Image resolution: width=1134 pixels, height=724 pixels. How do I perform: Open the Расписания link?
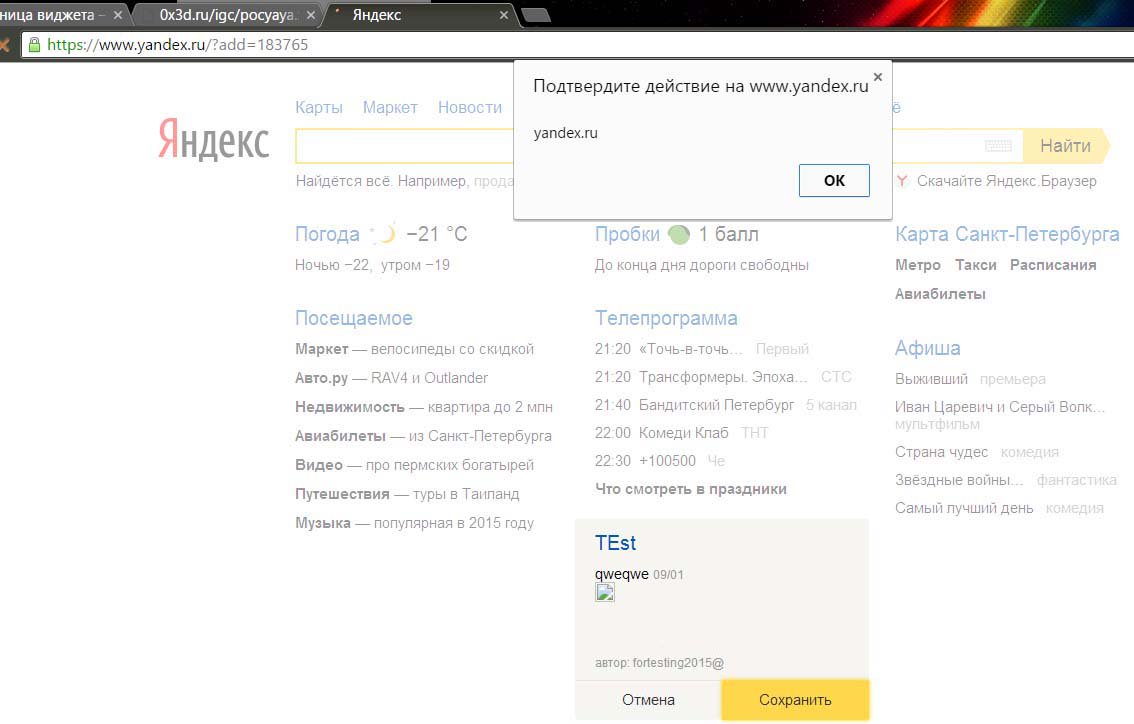pyautogui.click(x=1053, y=265)
